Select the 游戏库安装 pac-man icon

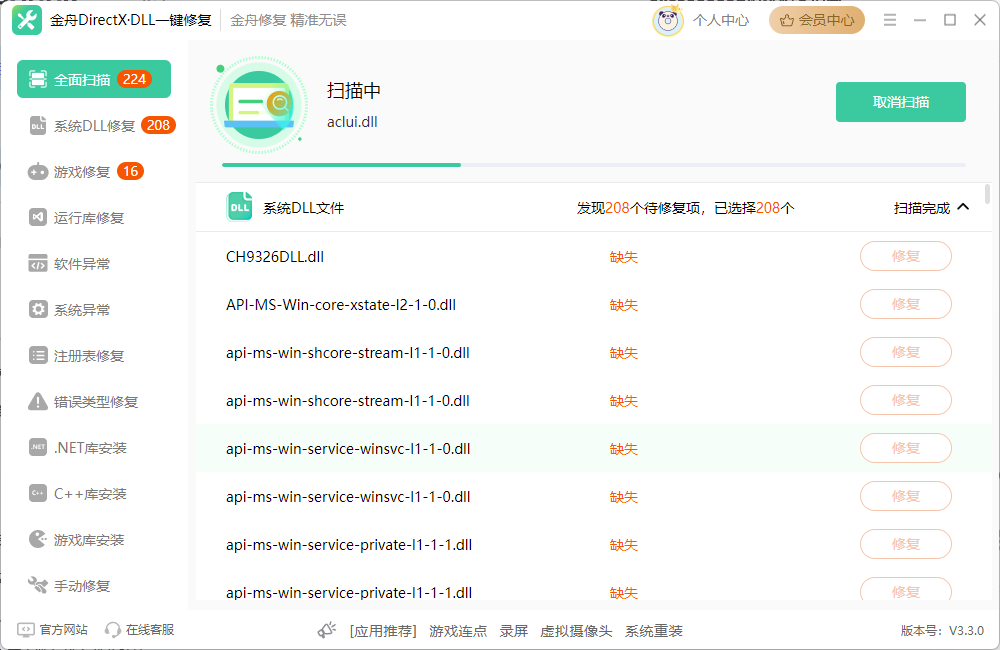coord(38,539)
